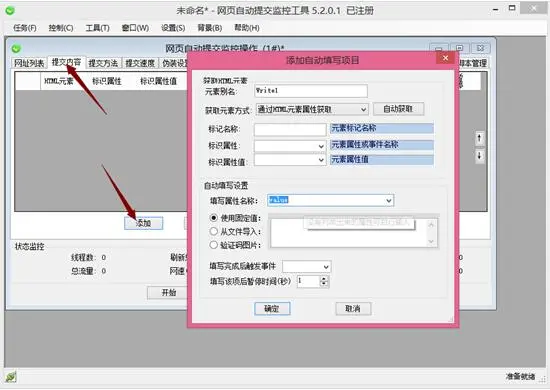Move item down with the down arrow button
The width and height of the screenshot is (550, 390).
(x=479, y=155)
